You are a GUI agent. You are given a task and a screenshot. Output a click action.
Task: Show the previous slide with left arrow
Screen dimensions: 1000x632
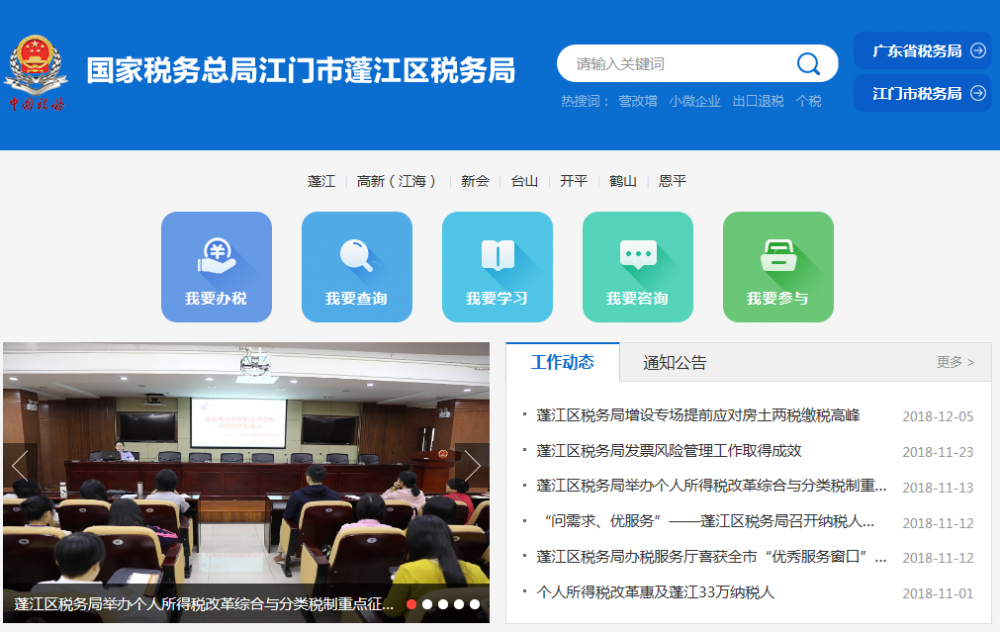click(x=20, y=466)
